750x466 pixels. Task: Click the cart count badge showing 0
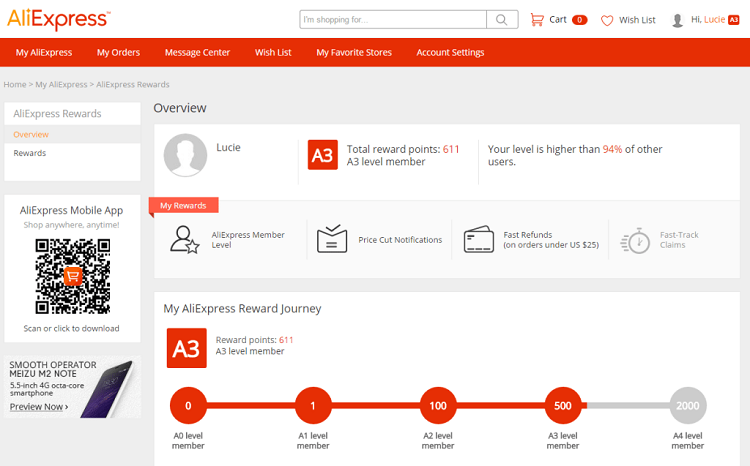(579, 20)
